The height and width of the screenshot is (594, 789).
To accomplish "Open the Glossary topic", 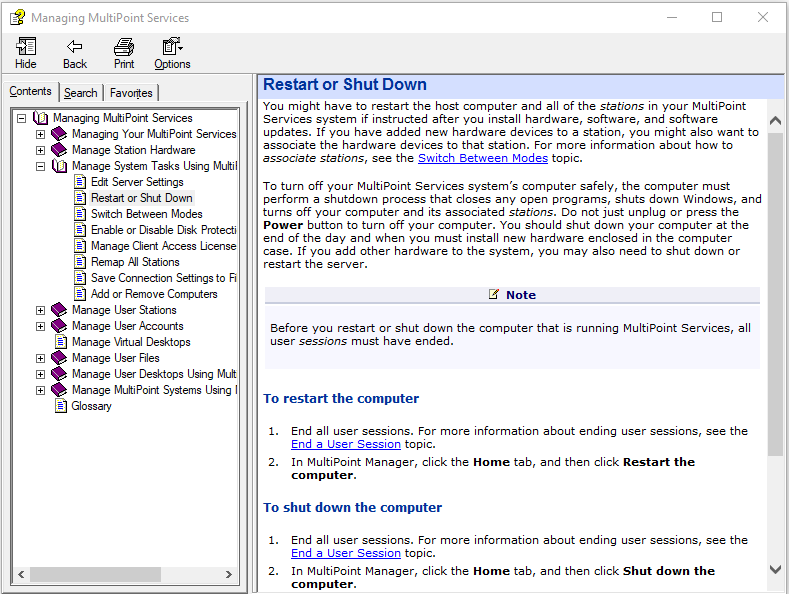I will [91, 406].
